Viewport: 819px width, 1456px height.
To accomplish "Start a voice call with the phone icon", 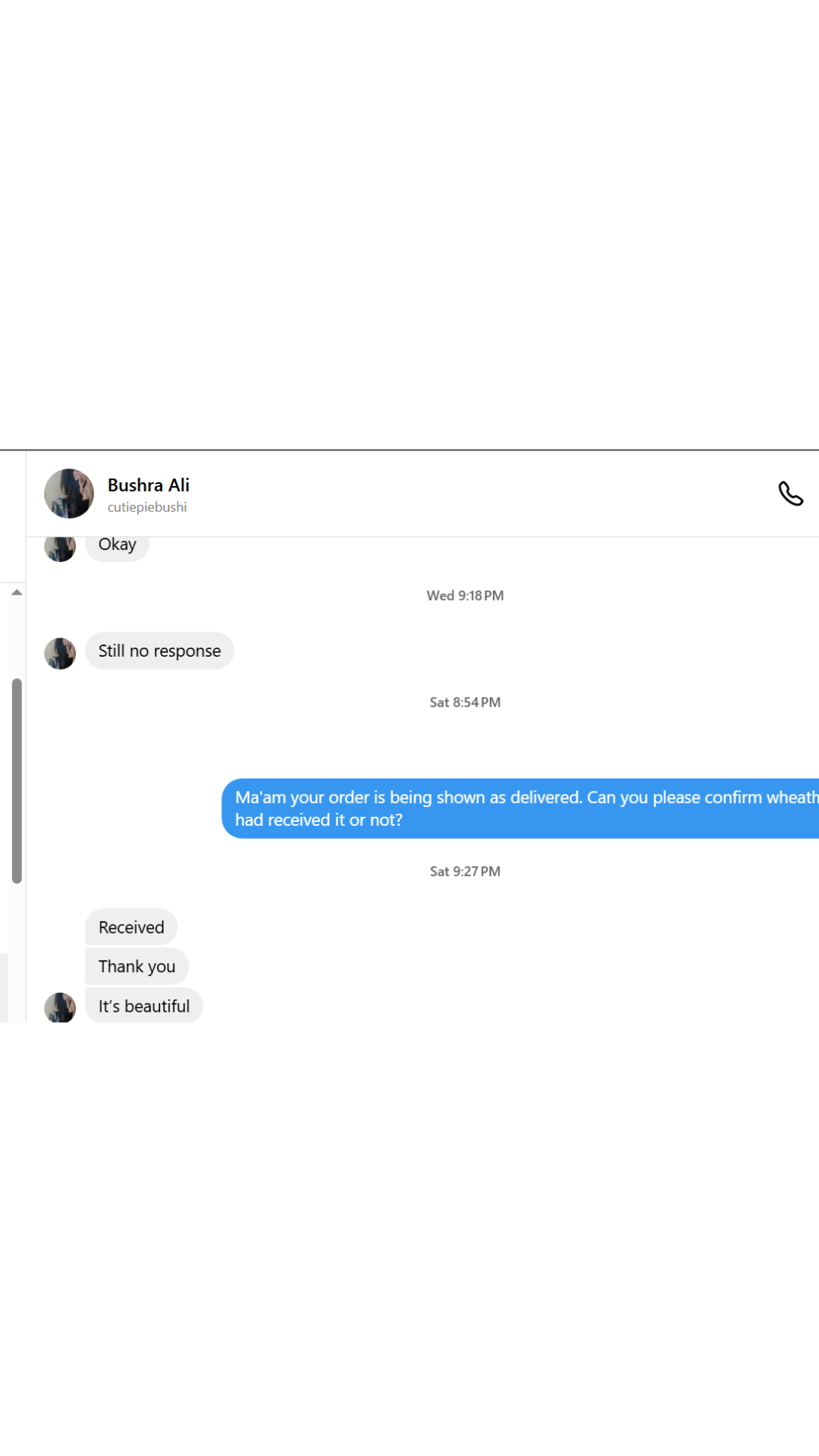I will tap(790, 494).
